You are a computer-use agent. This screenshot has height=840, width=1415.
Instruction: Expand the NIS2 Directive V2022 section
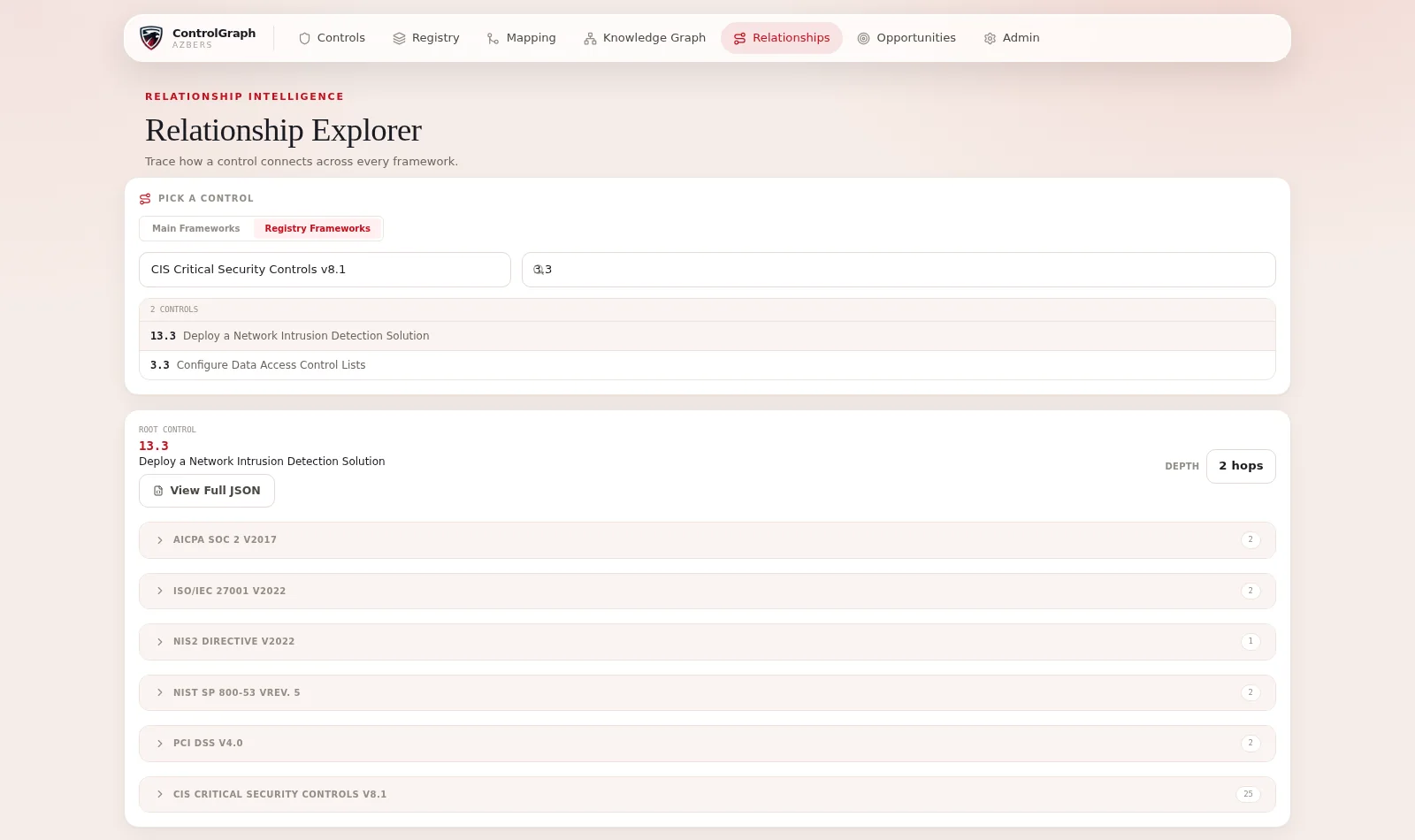coord(707,642)
